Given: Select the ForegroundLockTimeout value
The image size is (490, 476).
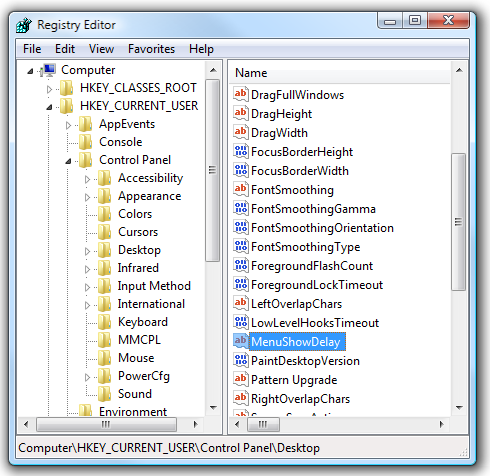Looking at the screenshot, I should click(x=317, y=285).
